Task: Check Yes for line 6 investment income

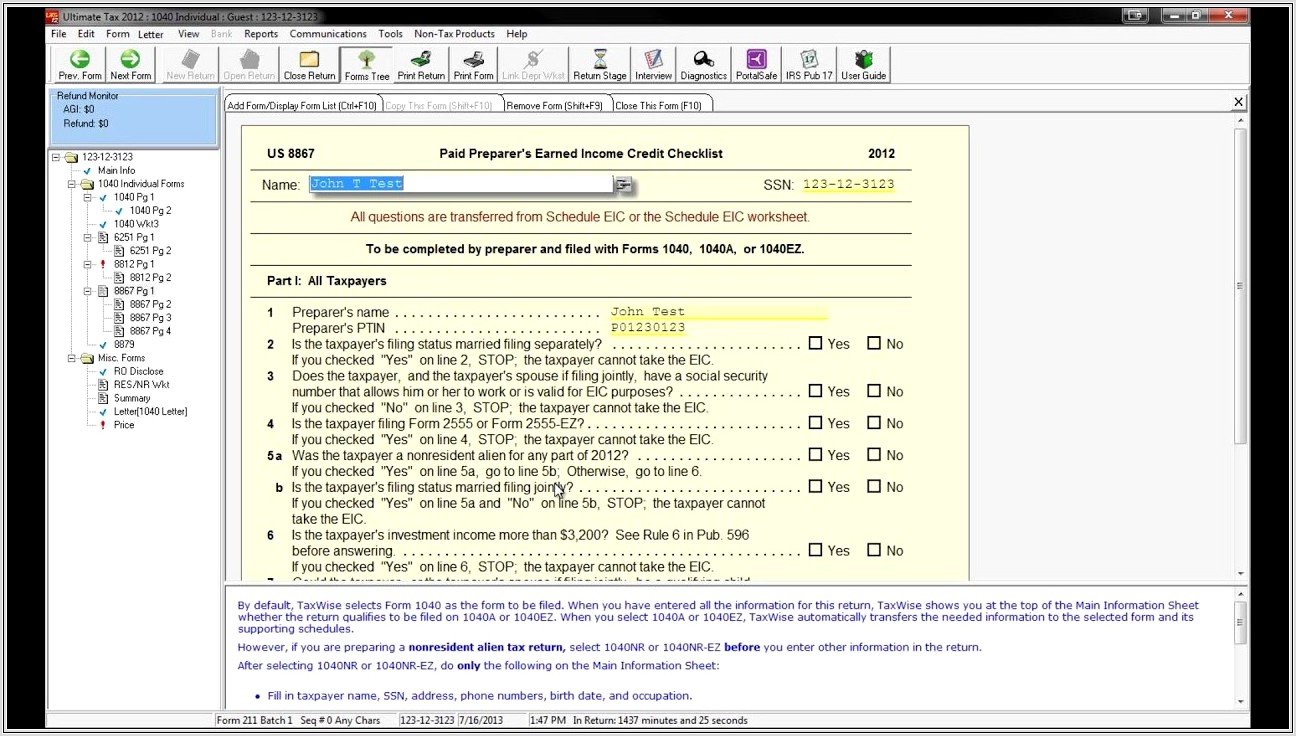Action: pyautogui.click(x=815, y=549)
